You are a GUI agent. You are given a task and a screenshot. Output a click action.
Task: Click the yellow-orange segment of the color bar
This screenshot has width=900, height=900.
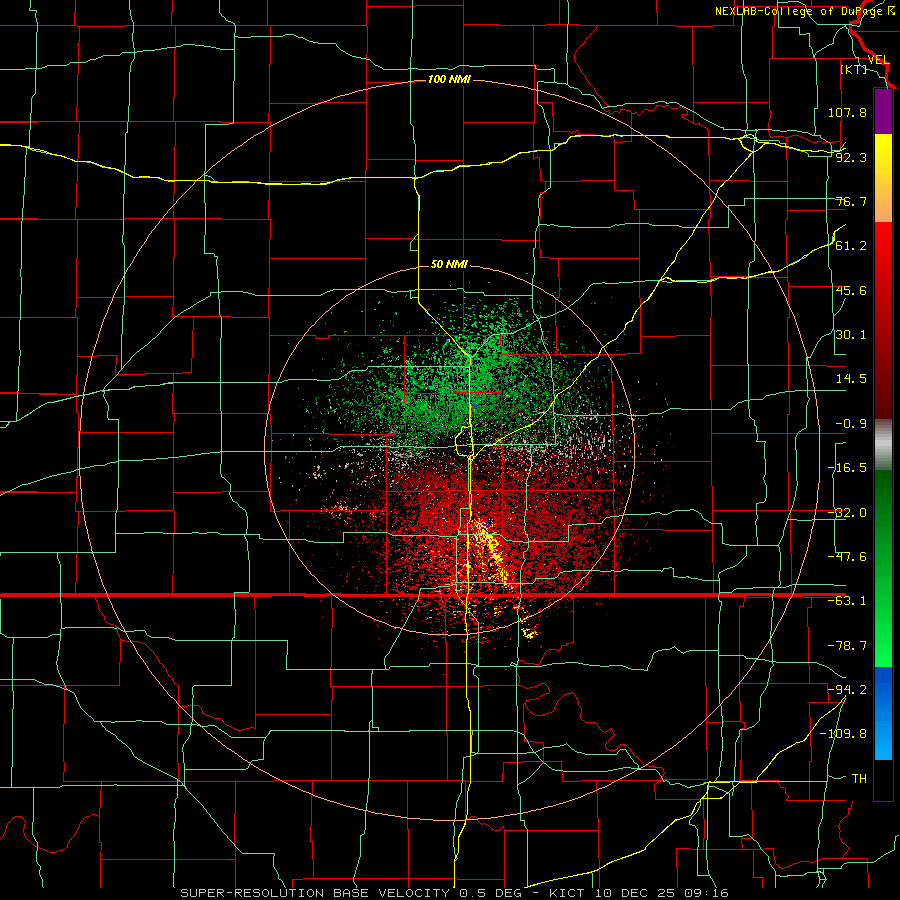[883, 178]
